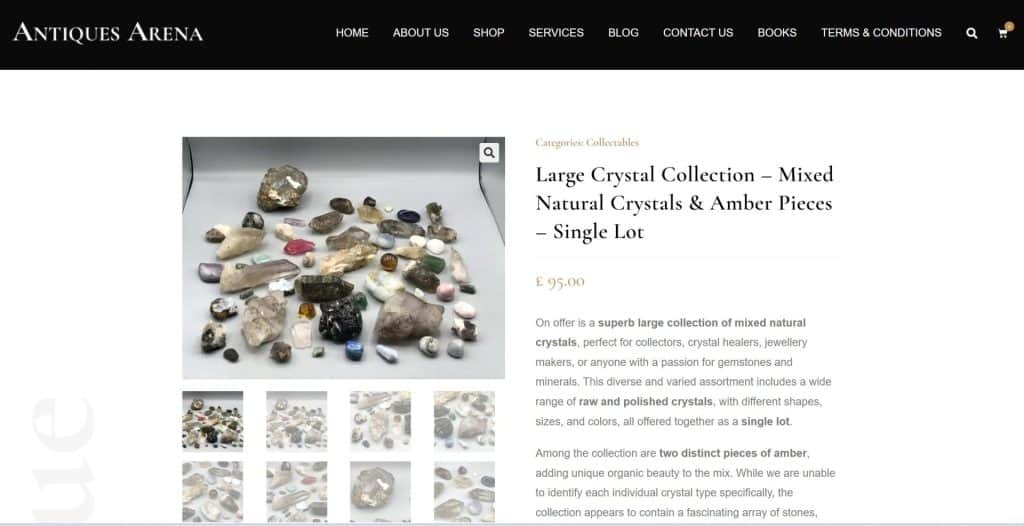Viewport: 1024px width, 526px height.
Task: Click the main crystal collection image
Action: 344,257
